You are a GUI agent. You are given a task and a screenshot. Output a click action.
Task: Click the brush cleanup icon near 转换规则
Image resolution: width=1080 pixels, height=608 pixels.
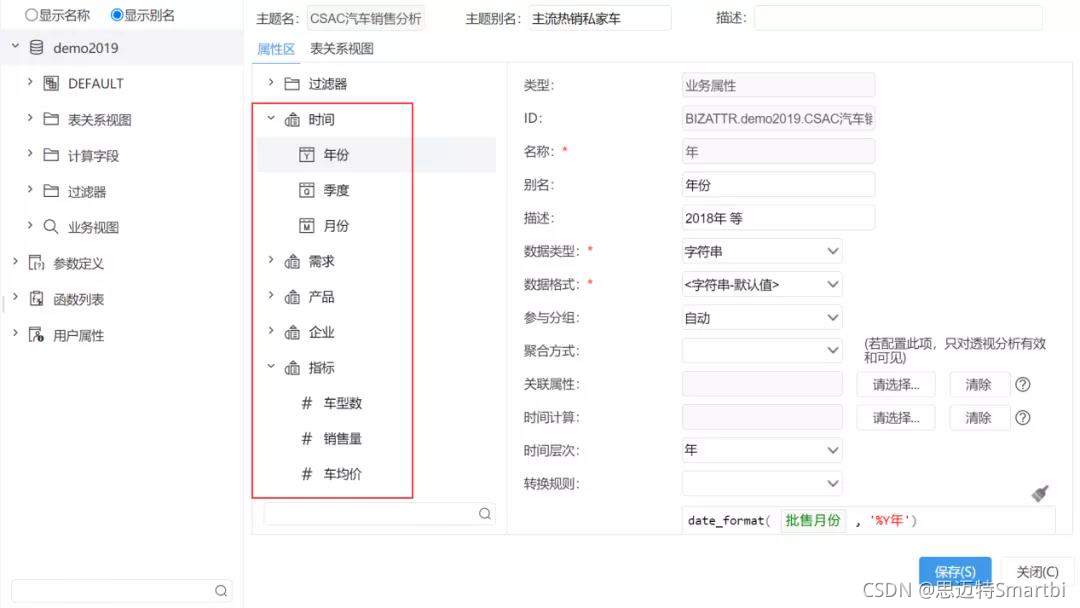click(x=1040, y=492)
